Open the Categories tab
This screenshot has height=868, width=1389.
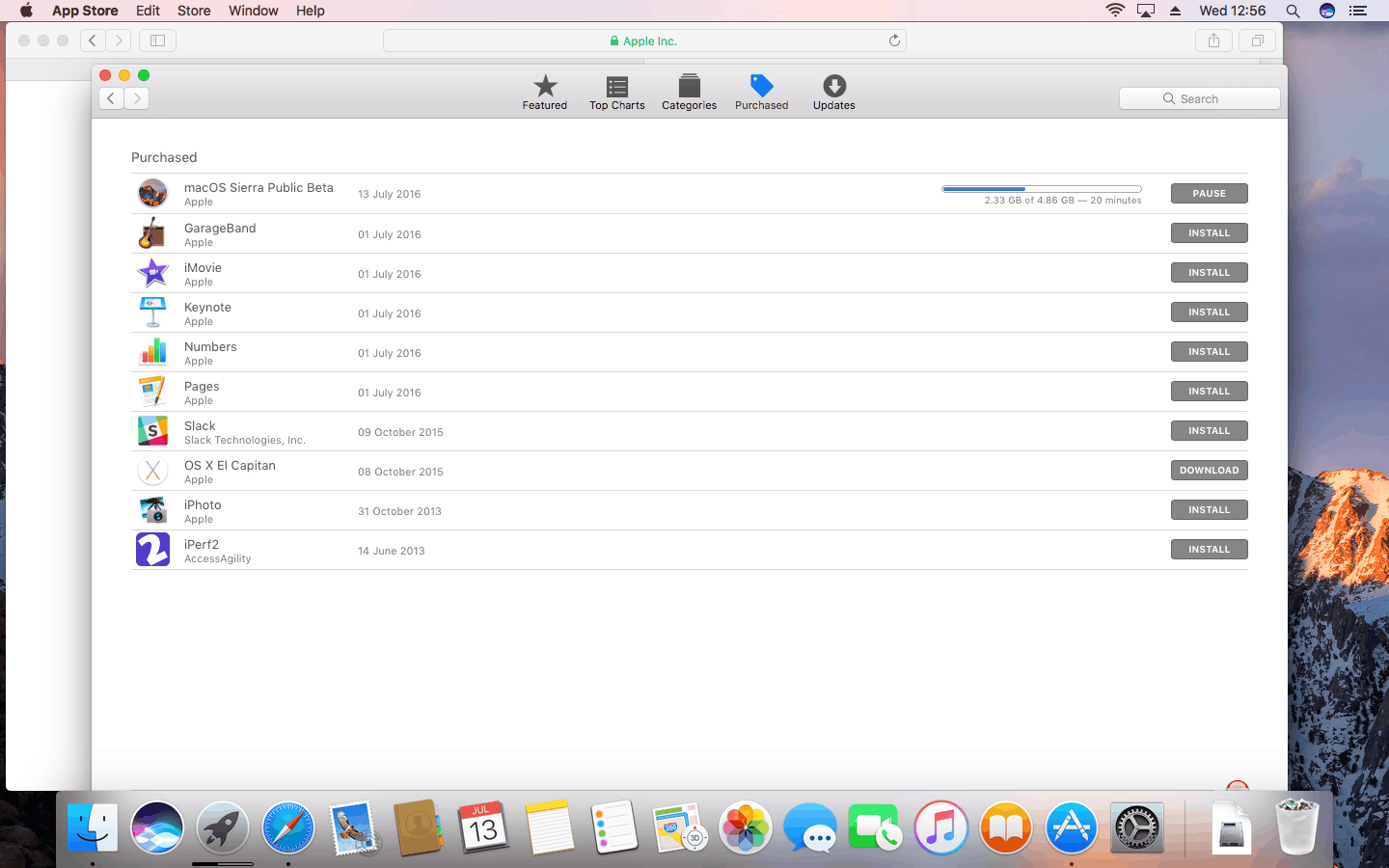pos(689,93)
